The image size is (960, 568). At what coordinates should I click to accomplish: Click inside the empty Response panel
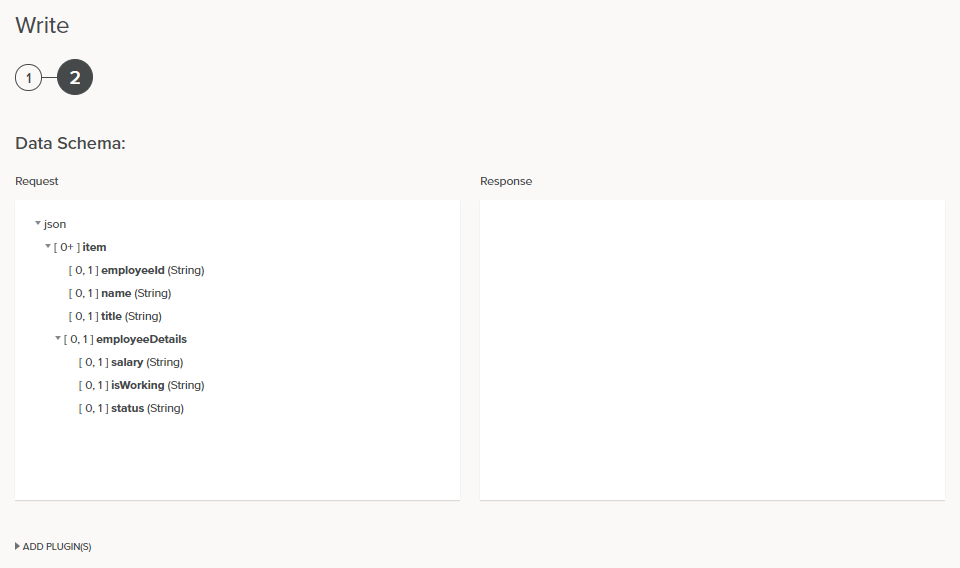pos(712,349)
